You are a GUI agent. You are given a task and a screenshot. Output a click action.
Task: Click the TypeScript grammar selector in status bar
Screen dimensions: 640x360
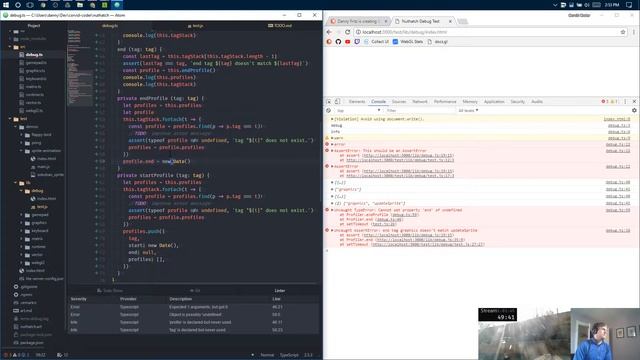(289, 355)
